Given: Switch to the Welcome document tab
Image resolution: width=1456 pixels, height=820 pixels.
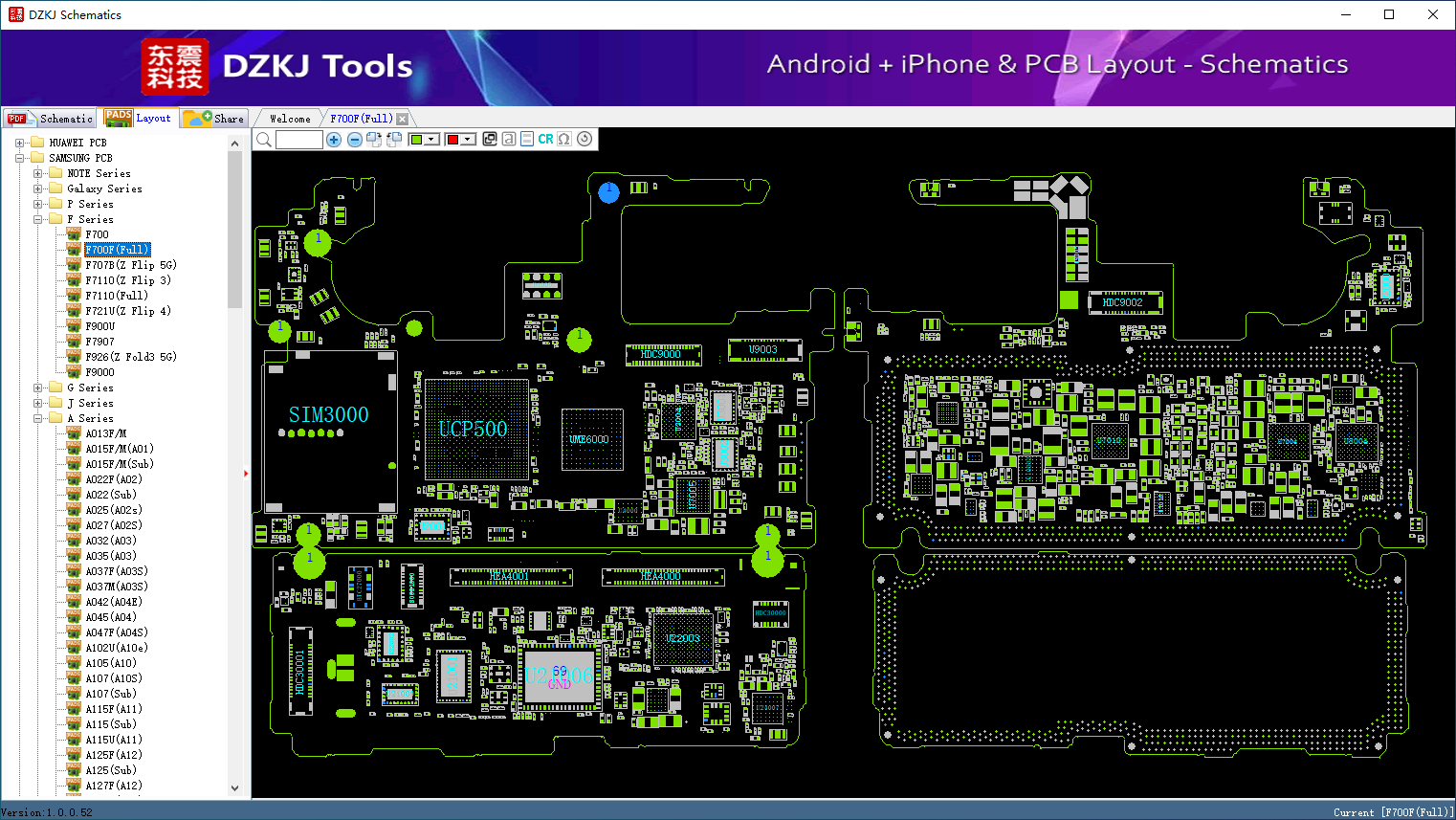Looking at the screenshot, I should pyautogui.click(x=290, y=119).
